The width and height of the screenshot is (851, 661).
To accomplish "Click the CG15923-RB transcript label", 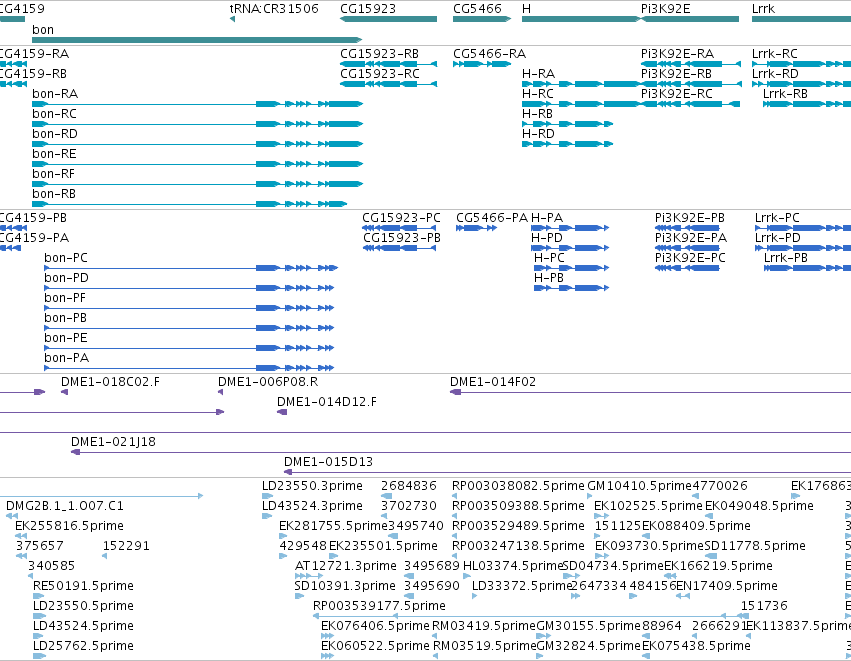I will pyautogui.click(x=379, y=54).
